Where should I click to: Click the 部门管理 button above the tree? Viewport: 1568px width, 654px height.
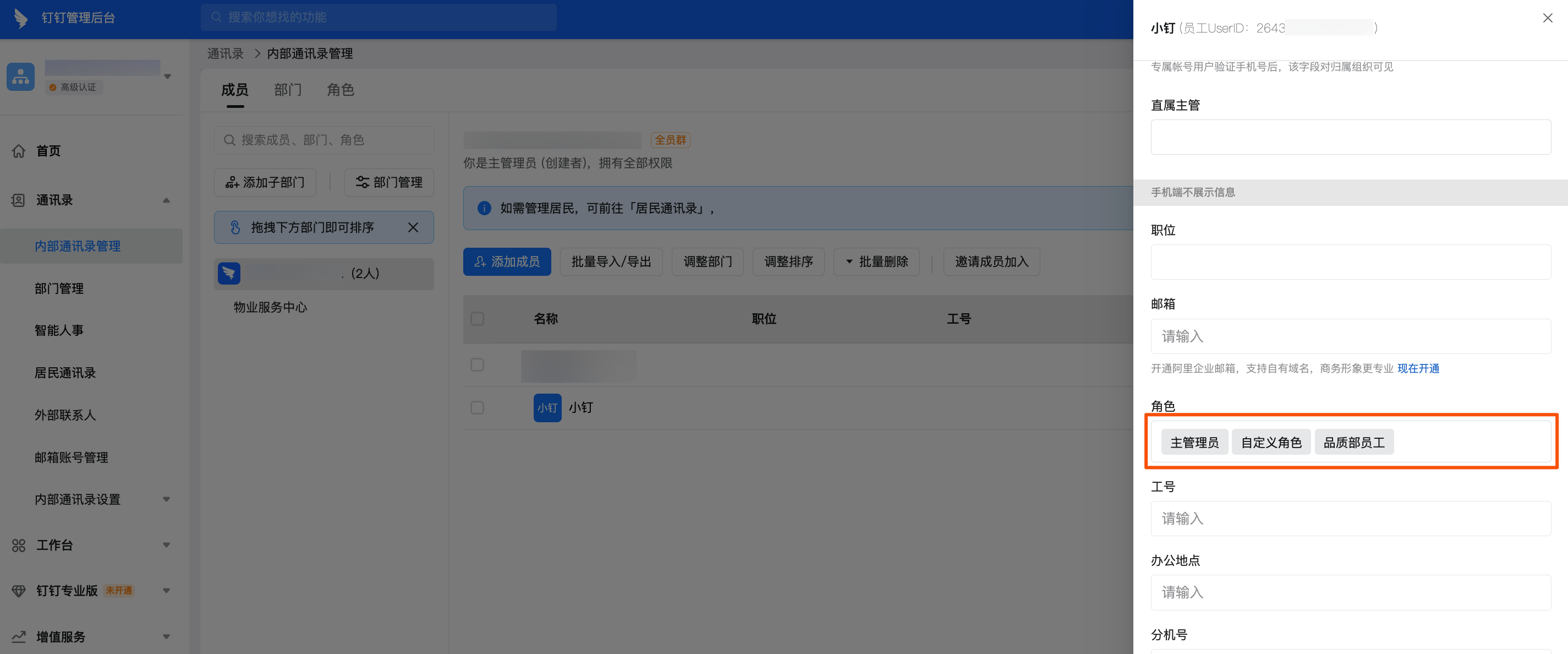pyautogui.click(x=388, y=183)
